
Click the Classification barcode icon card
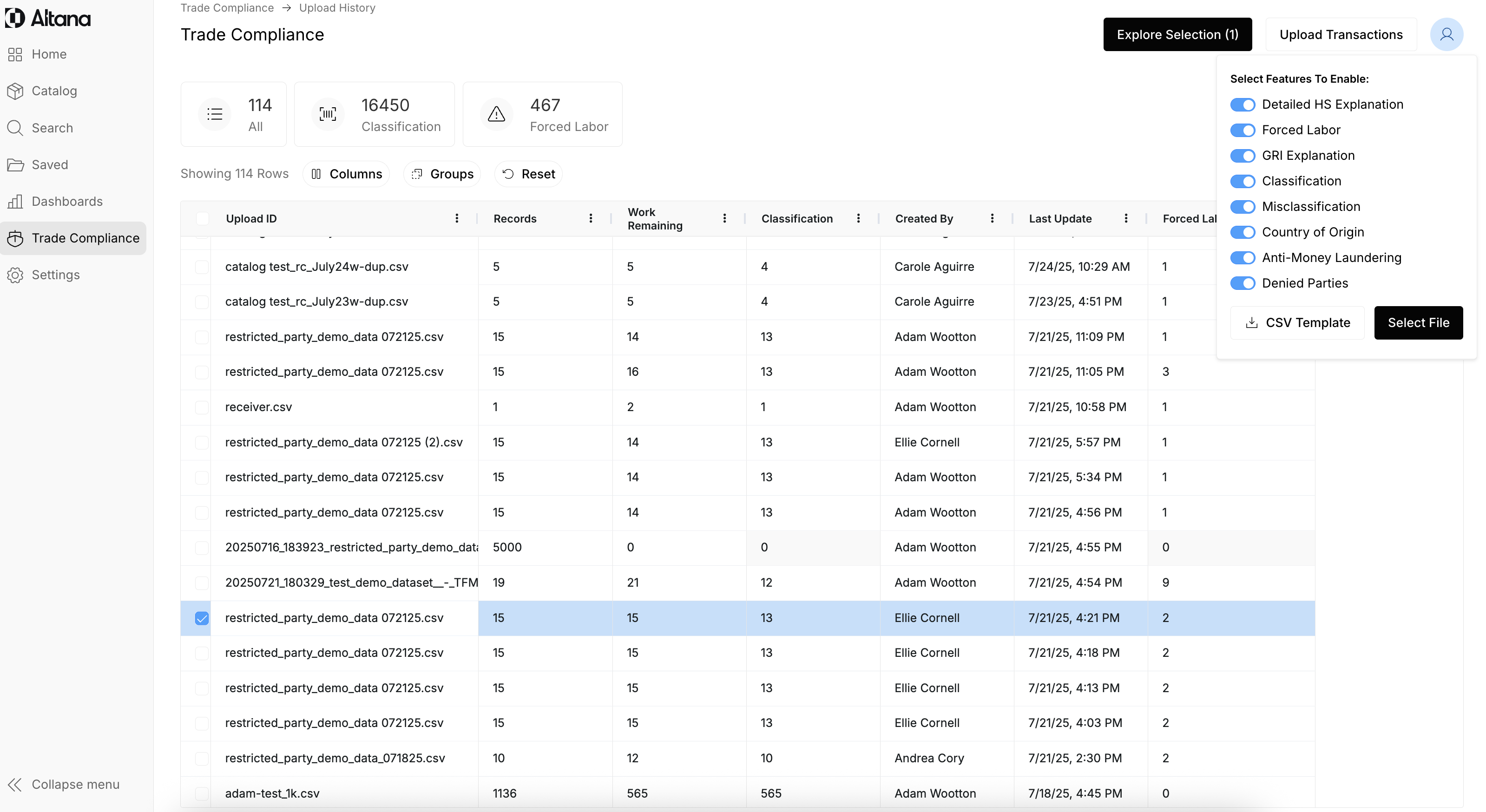coord(328,114)
